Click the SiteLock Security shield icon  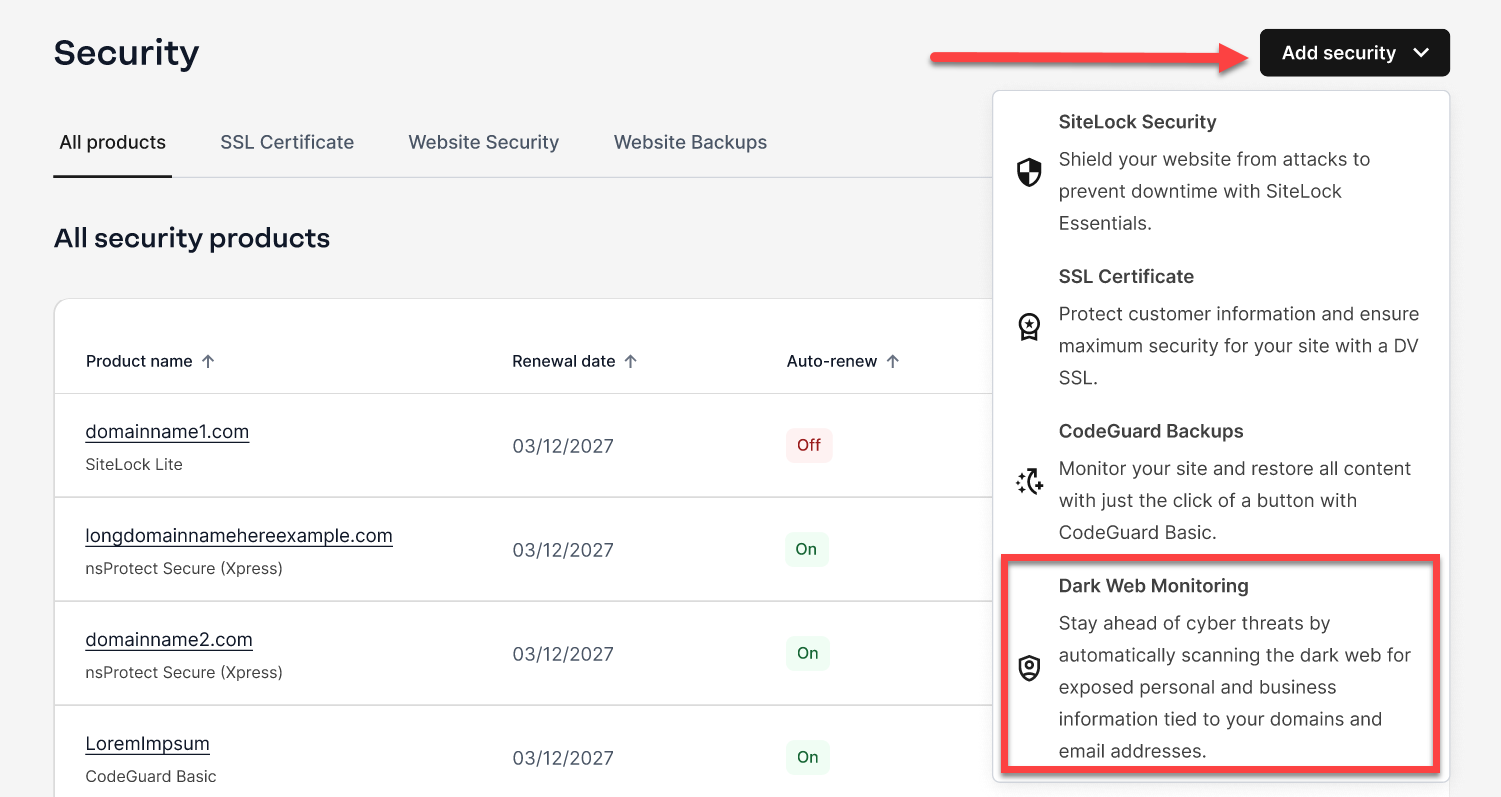[x=1029, y=173]
